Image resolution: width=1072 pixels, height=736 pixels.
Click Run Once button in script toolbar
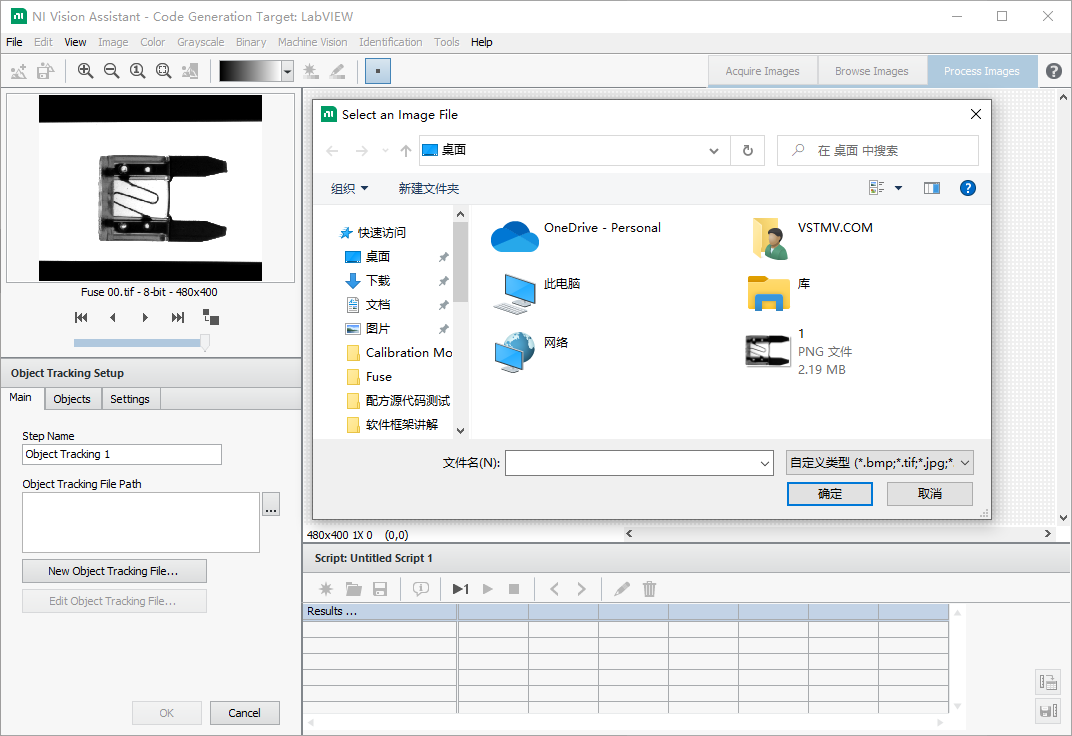click(460, 589)
